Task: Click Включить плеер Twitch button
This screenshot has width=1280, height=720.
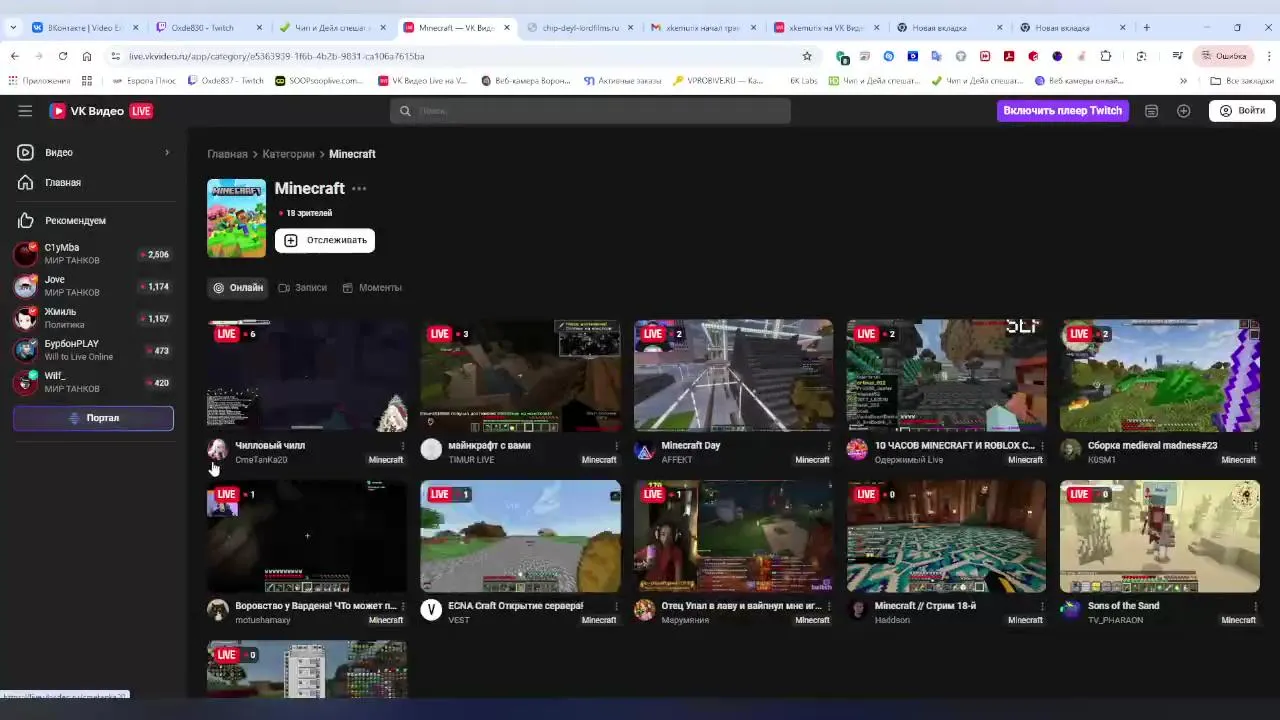Action: pos(1063,111)
